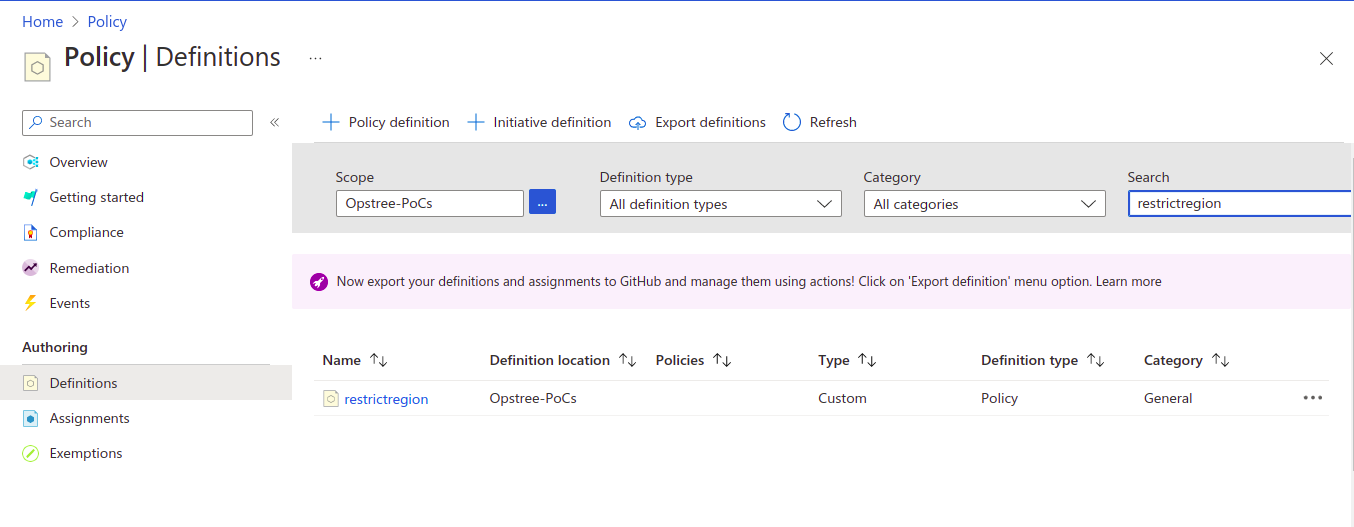The height and width of the screenshot is (527, 1354).
Task: Click the Home breadcrumb link
Action: click(42, 22)
